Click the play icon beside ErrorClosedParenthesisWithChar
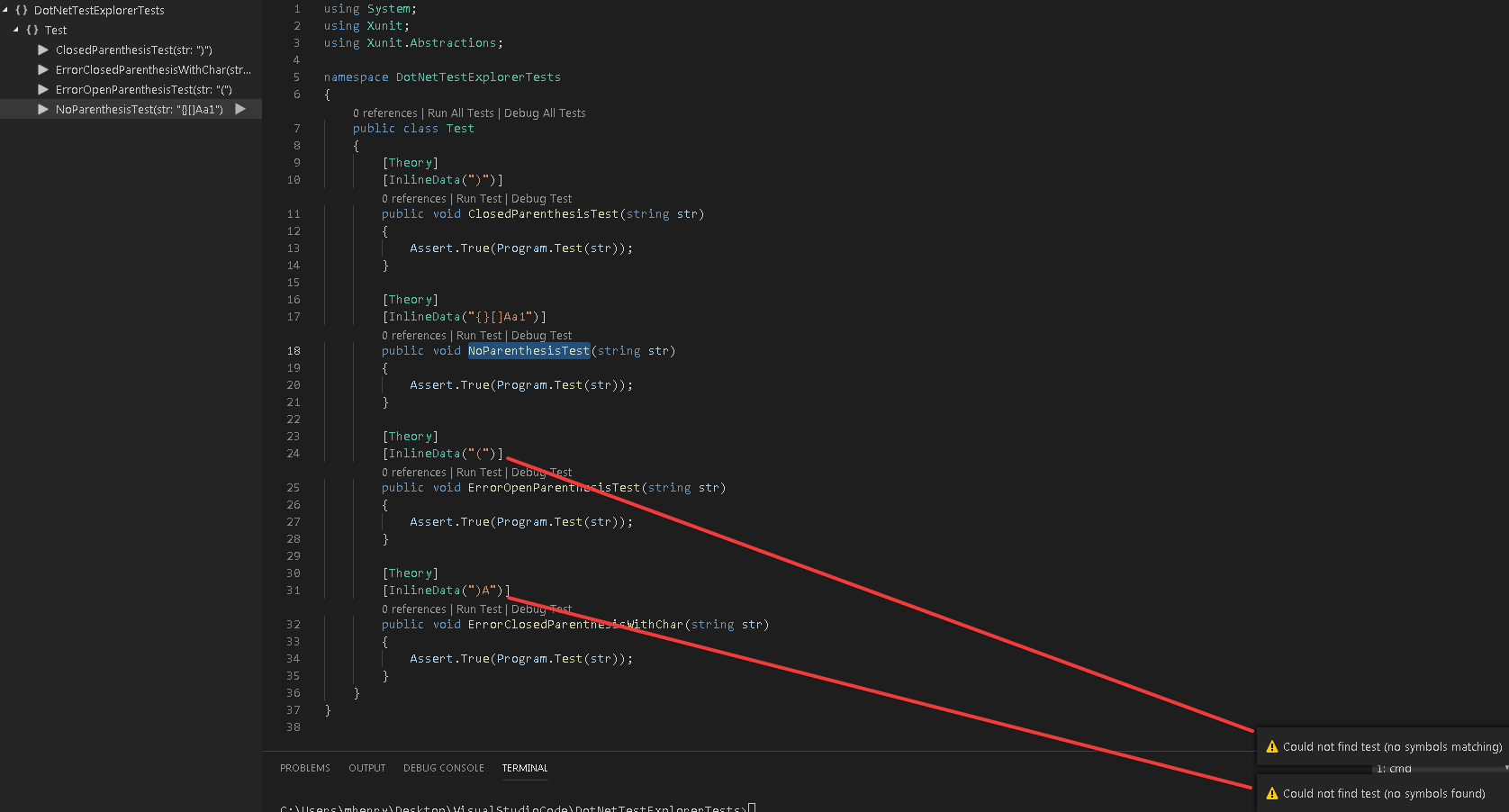The width and height of the screenshot is (1509, 812). click(43, 69)
